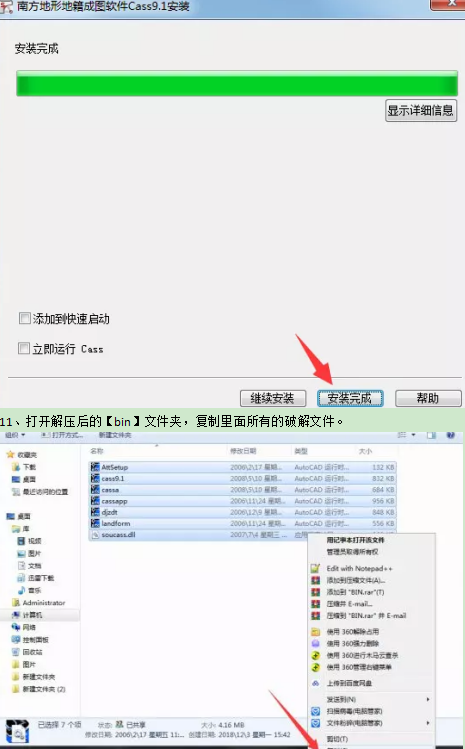This screenshot has width=465, height=749.
Task: Click the cassapp file icon
Action: 95,501
